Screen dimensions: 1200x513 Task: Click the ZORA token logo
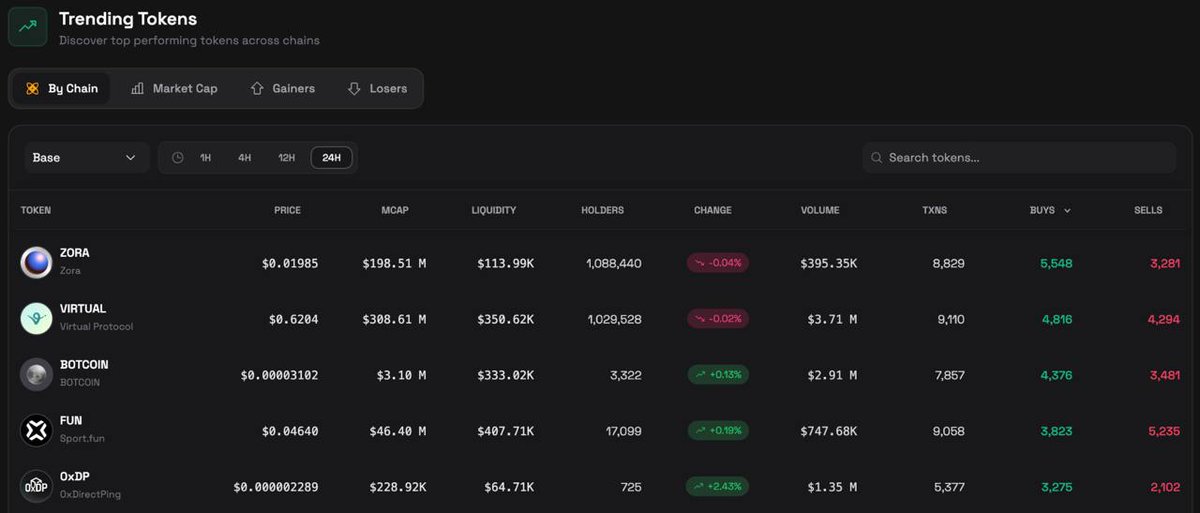tap(36, 263)
